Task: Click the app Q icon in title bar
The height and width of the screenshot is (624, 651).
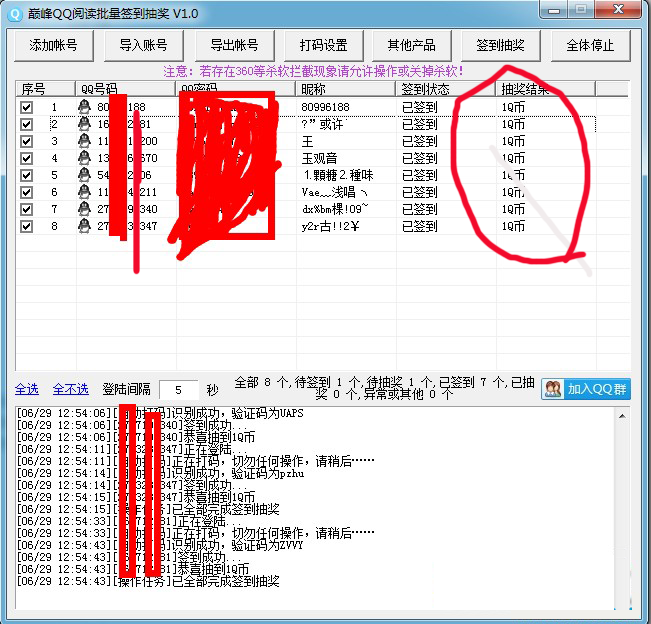Action: tap(15, 14)
